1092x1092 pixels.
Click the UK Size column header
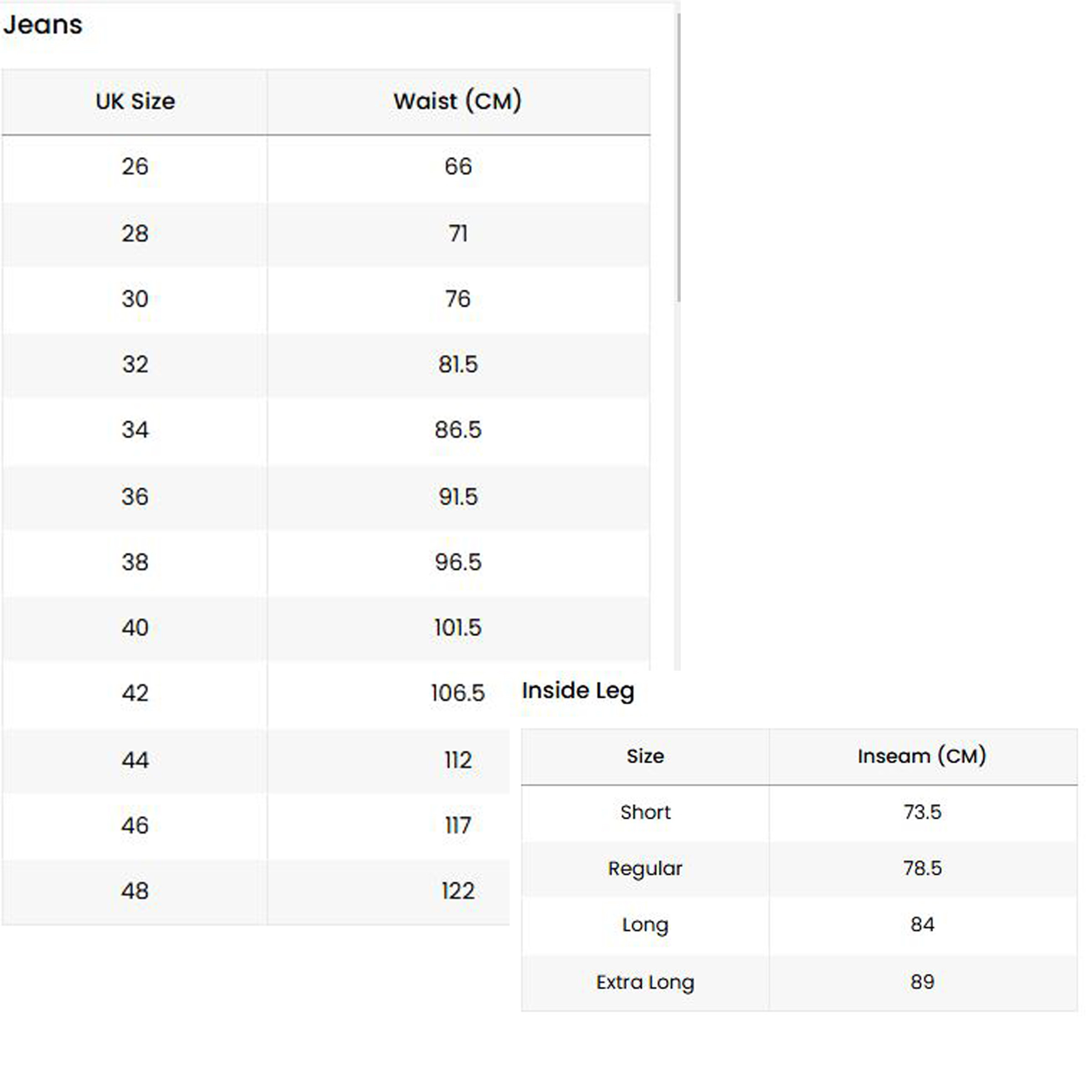click(x=135, y=102)
